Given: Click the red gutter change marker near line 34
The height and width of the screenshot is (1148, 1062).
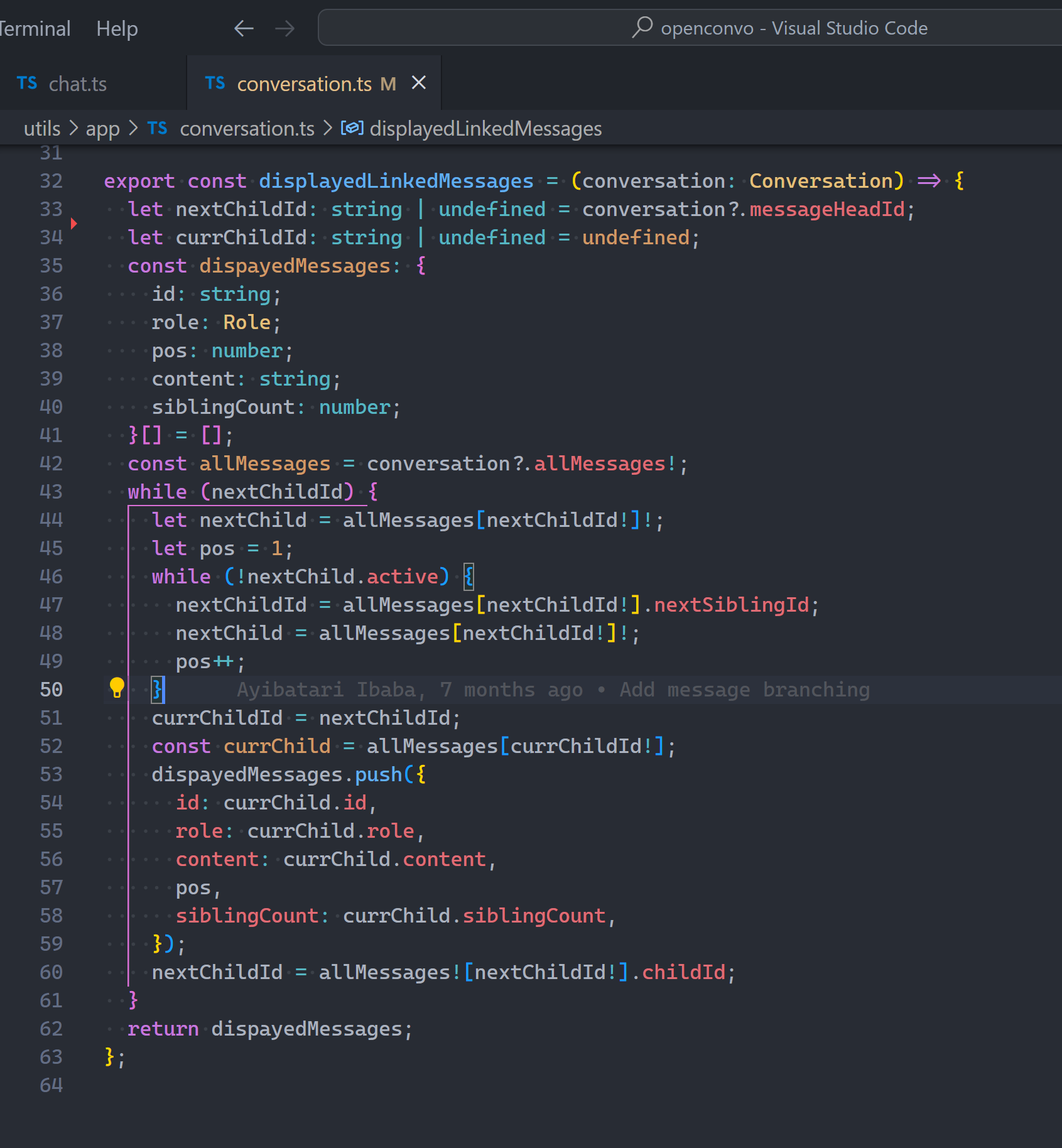Looking at the screenshot, I should click(x=73, y=224).
